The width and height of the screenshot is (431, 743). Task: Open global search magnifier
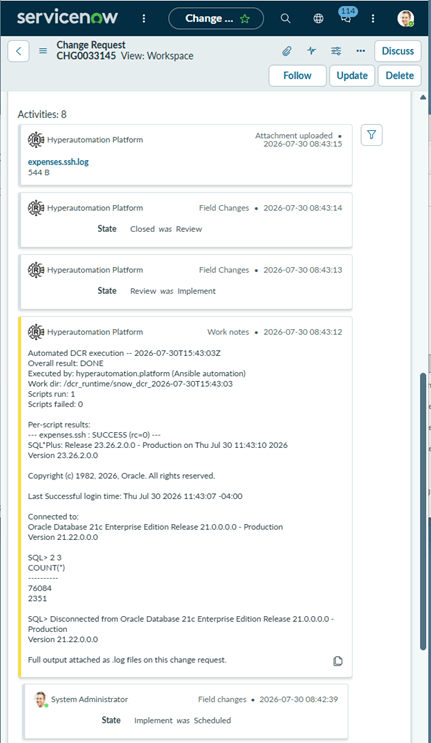(x=285, y=18)
